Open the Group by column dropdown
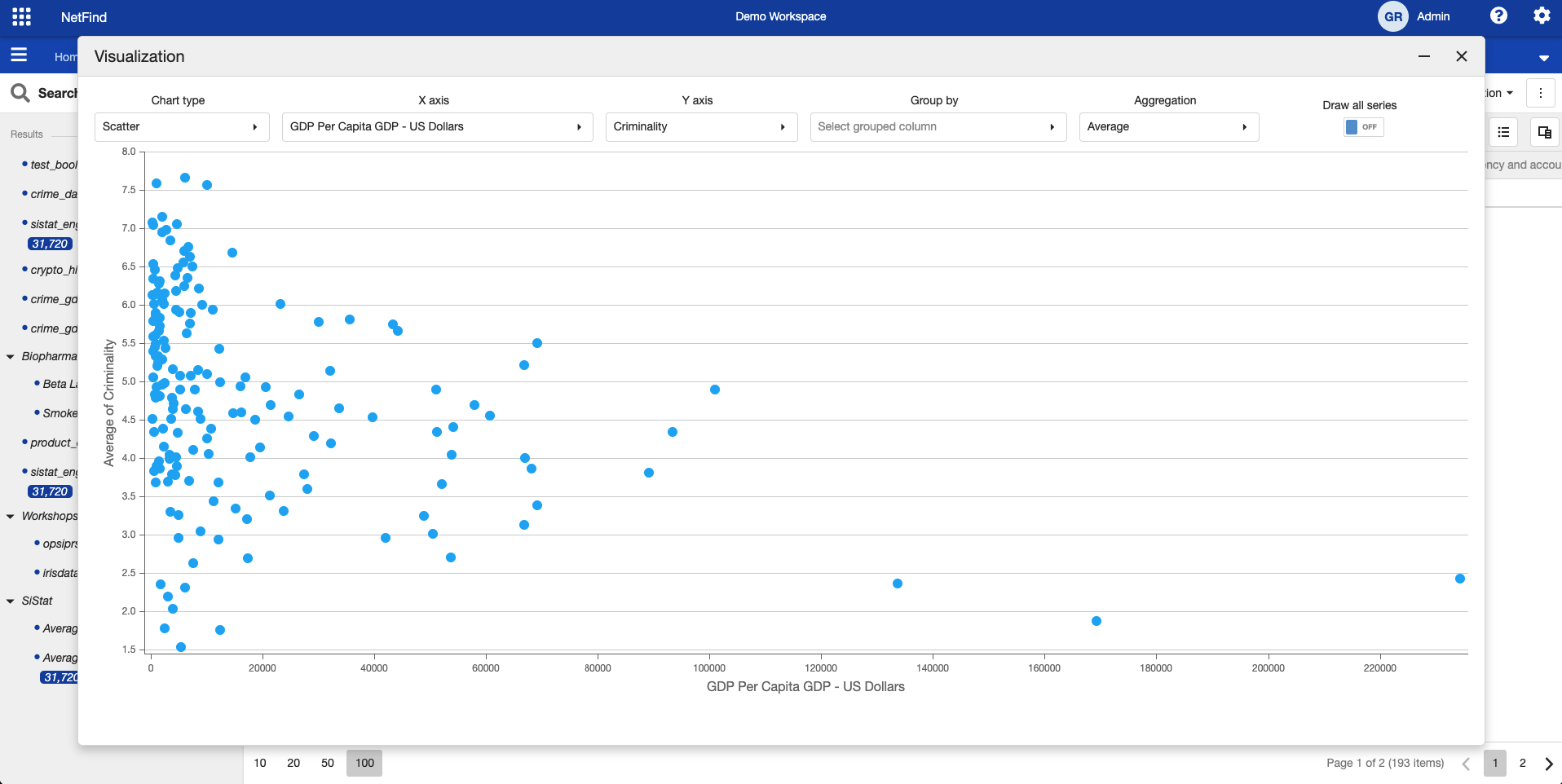 pos(938,127)
